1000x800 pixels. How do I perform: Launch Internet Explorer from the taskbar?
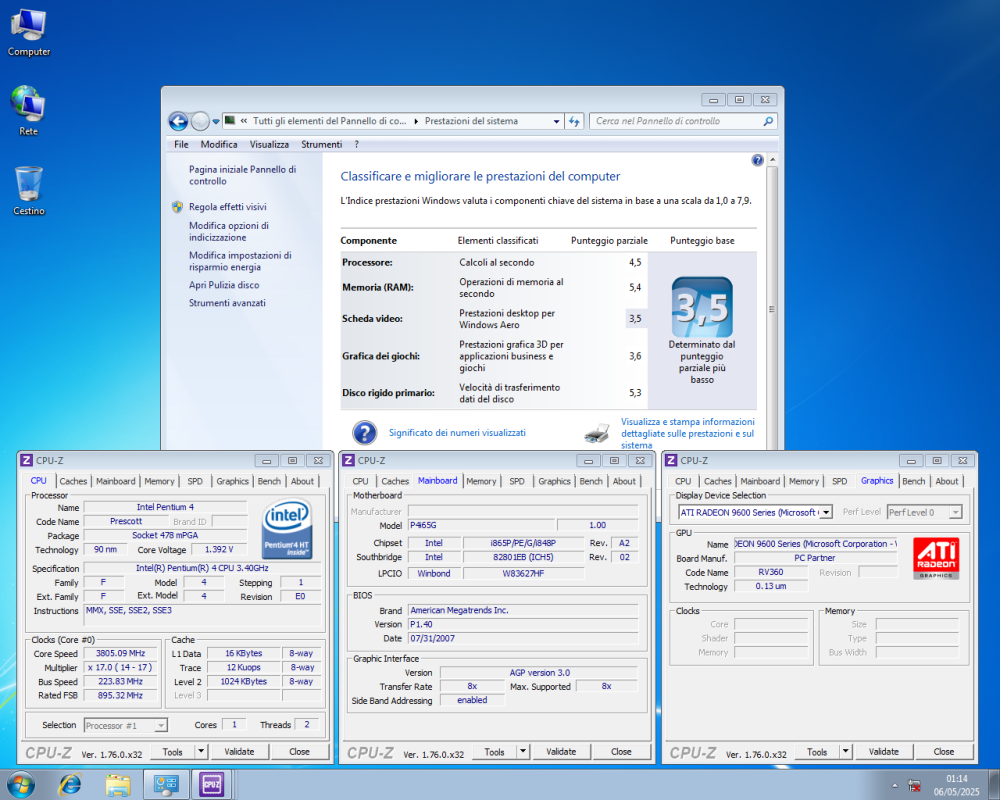(70, 785)
